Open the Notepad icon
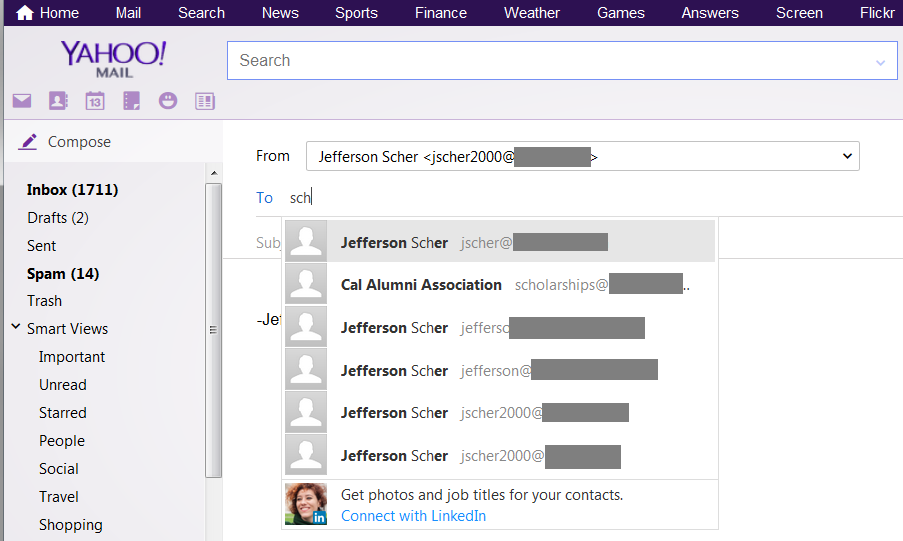 (x=131, y=101)
